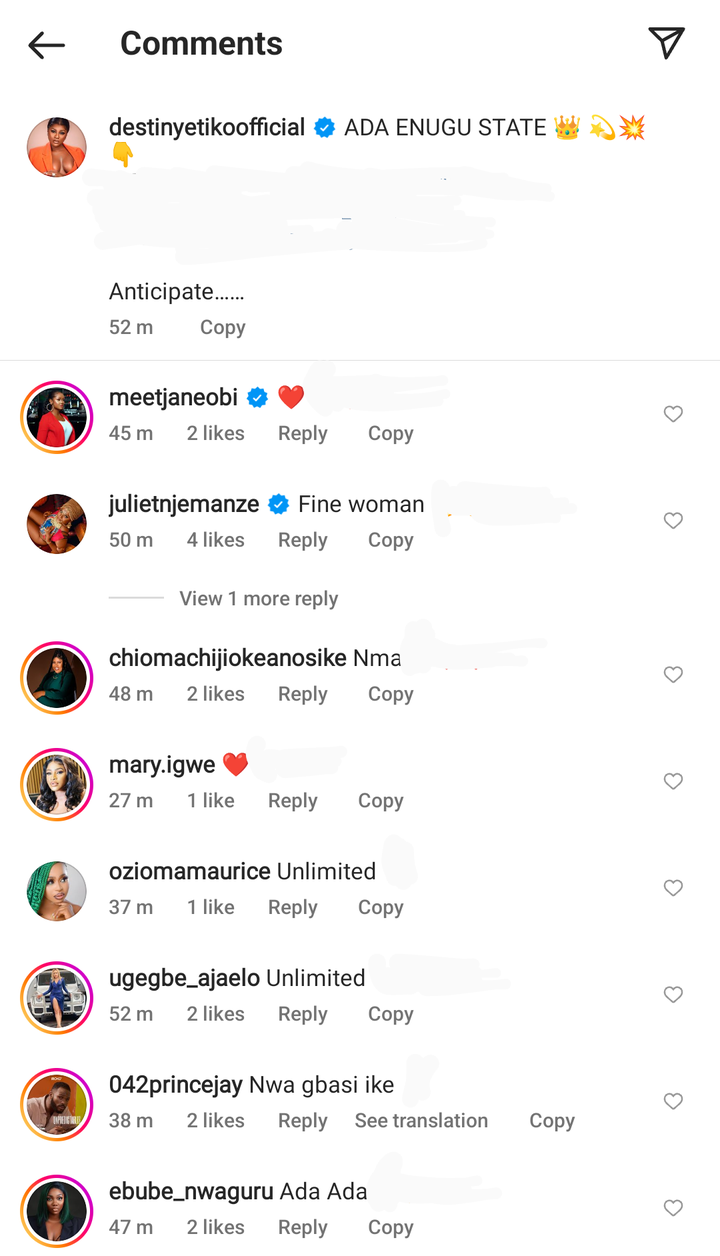The height and width of the screenshot is (1256, 720).
Task: Open oziomamaurice's profile via username
Action: 189,872
